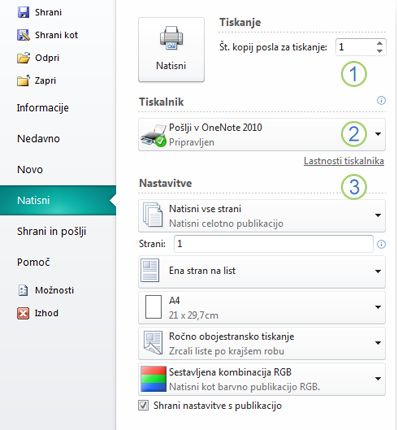
Task: Expand the Natisni vse strani dropdown
Action: pos(378,215)
